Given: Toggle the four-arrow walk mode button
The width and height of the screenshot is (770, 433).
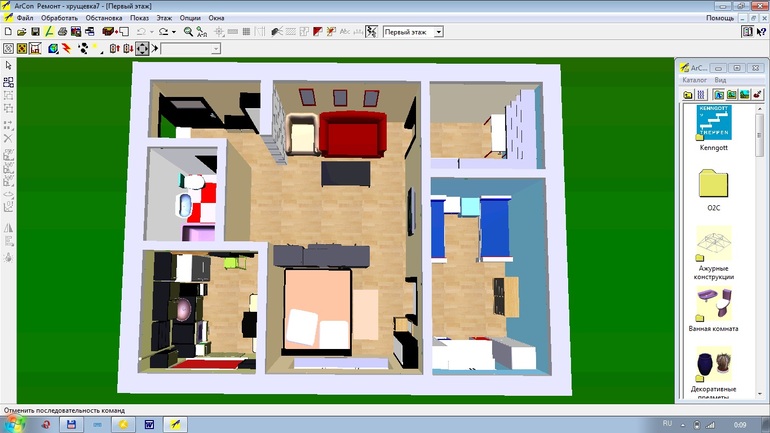Looking at the screenshot, I should coord(142,48).
